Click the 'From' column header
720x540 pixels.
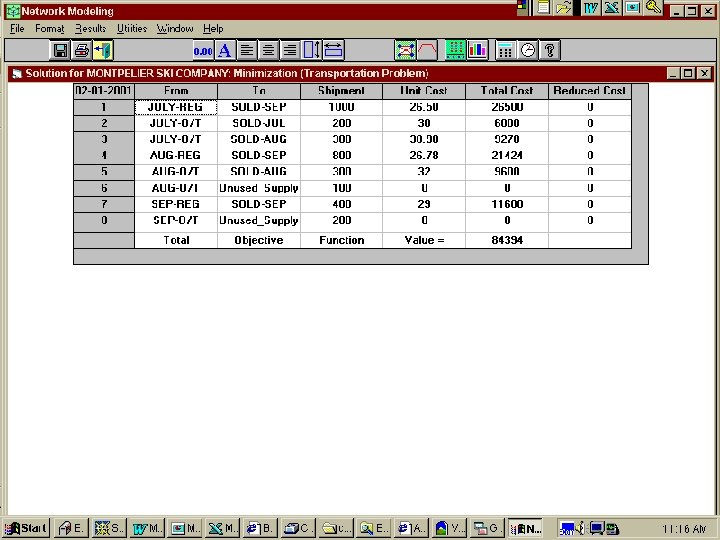176,91
